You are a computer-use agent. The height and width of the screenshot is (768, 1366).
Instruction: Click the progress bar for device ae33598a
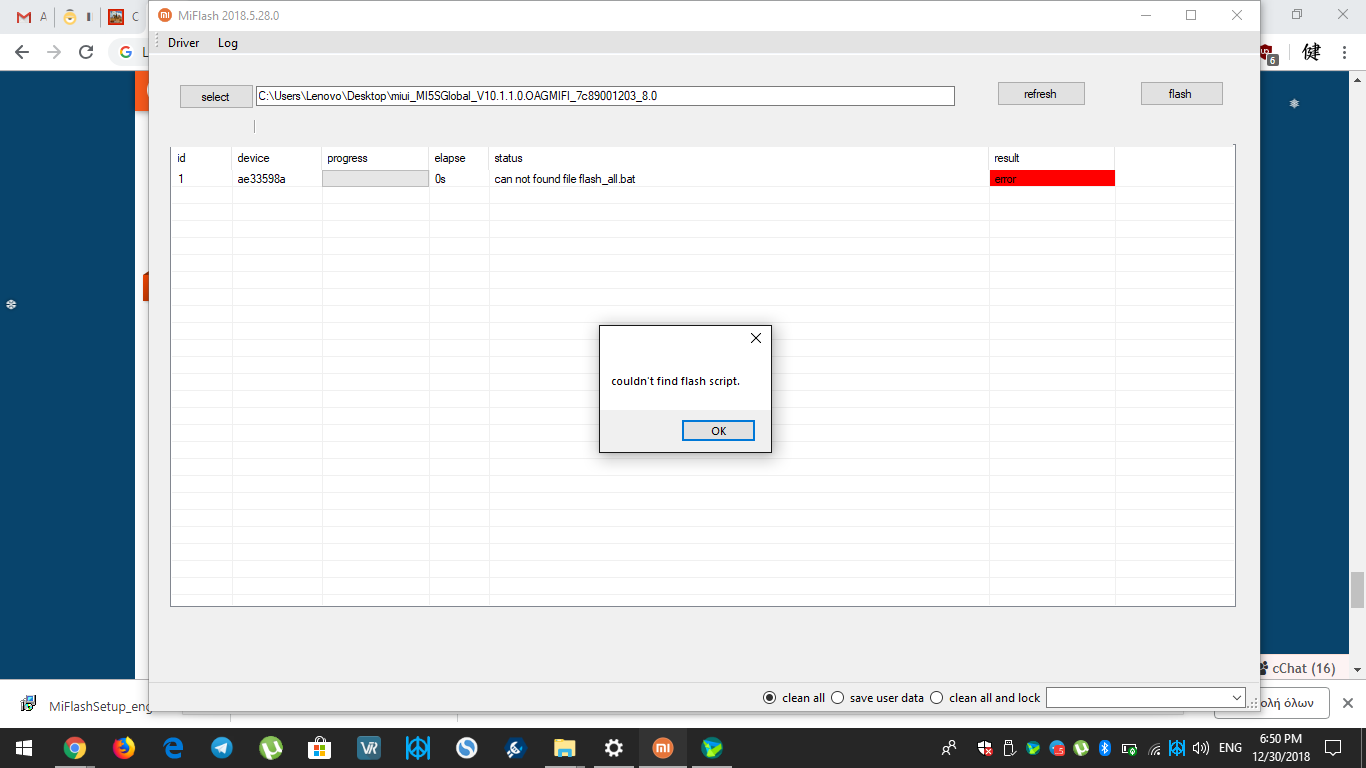pyautogui.click(x=375, y=179)
